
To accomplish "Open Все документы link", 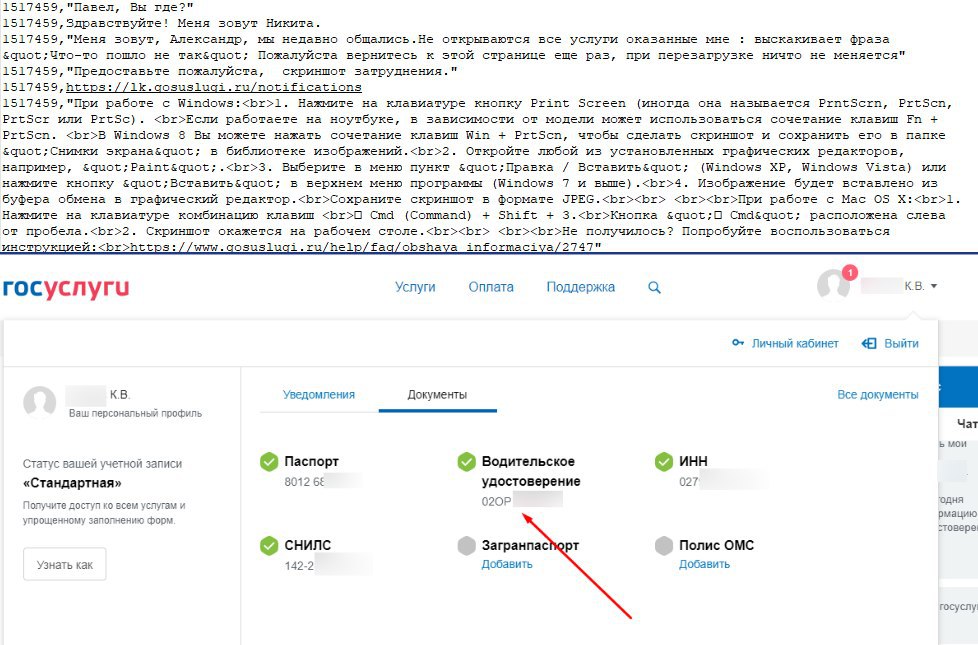I will coord(878,395).
